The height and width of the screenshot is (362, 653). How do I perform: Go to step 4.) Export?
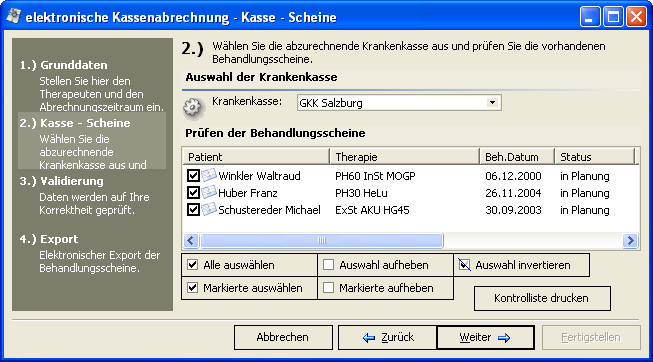(x=49, y=239)
